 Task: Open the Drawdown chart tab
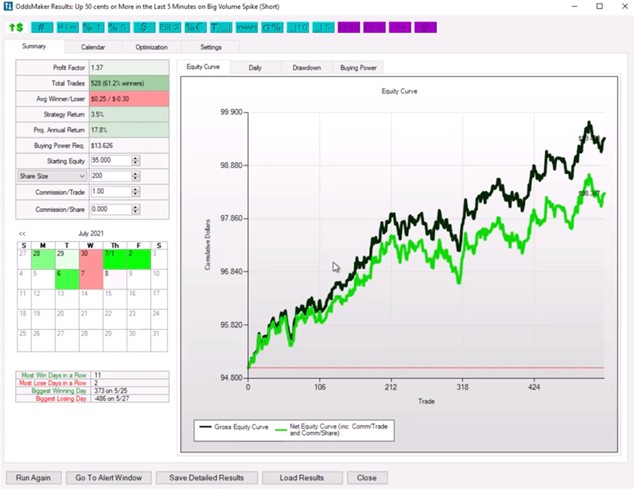click(x=306, y=68)
